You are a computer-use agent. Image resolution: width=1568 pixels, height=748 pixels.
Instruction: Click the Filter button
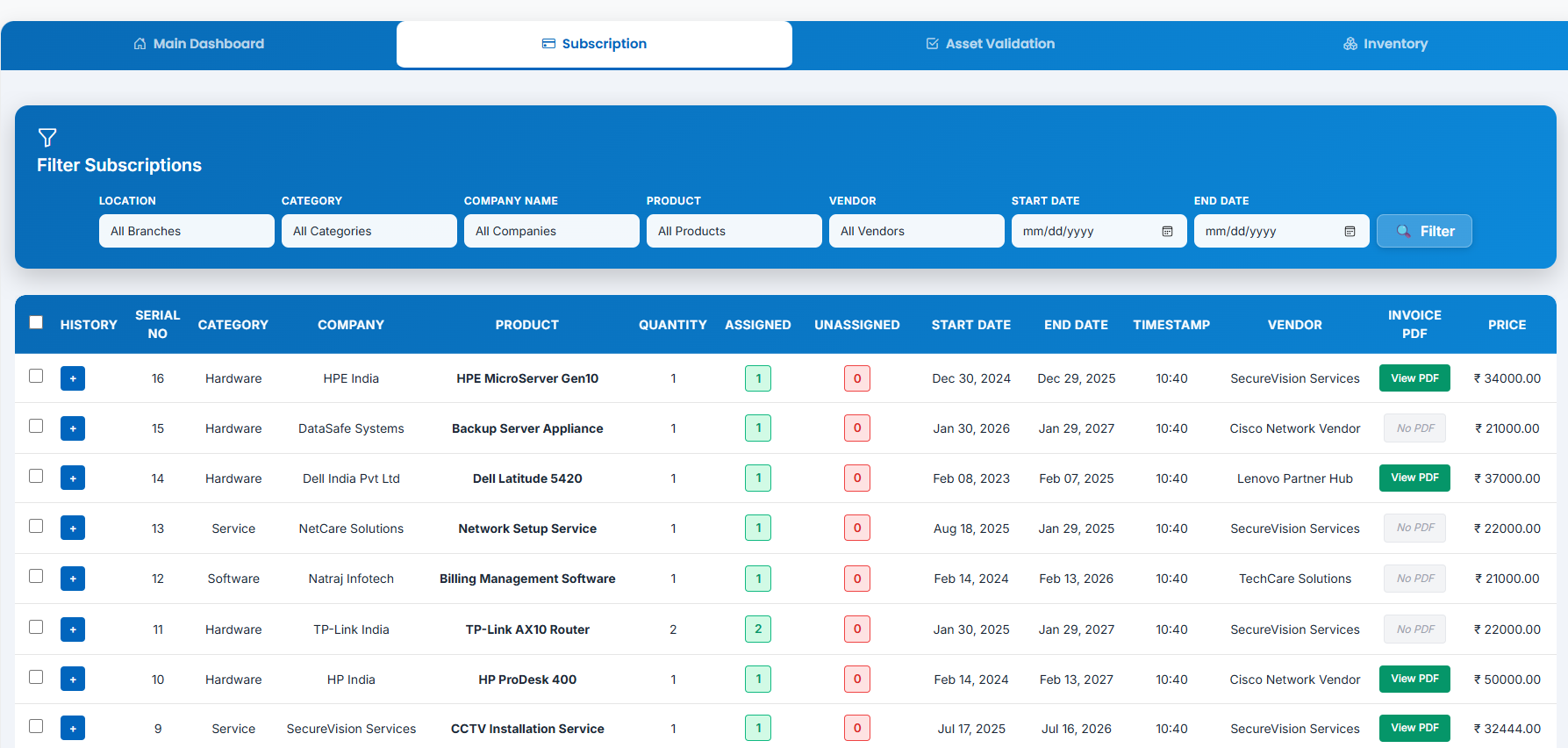pos(1424,231)
